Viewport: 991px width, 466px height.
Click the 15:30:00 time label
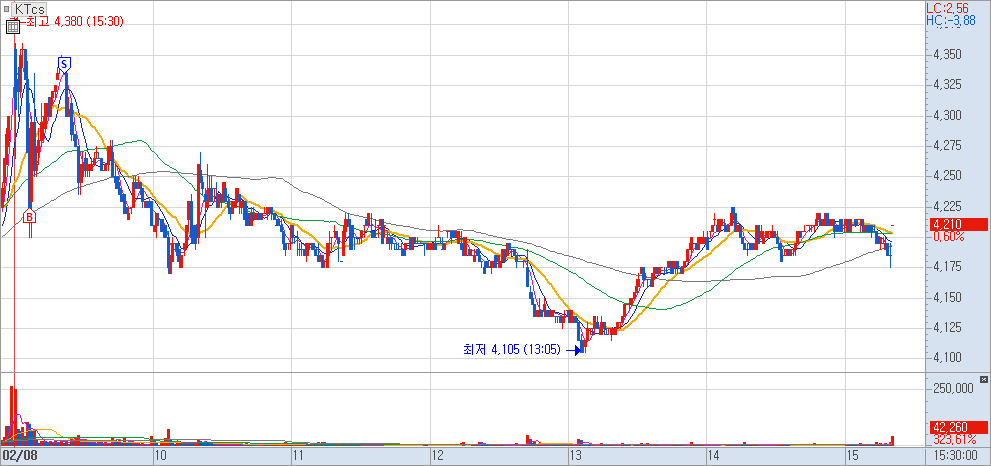[958, 455]
